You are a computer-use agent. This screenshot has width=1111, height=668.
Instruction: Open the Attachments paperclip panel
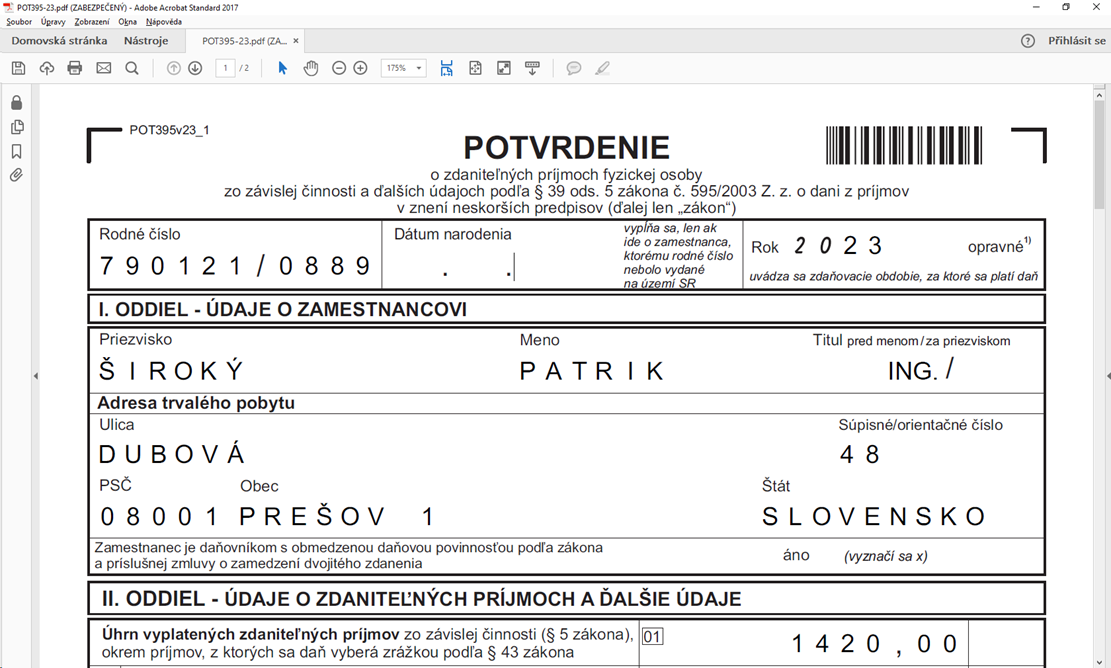coord(16,176)
